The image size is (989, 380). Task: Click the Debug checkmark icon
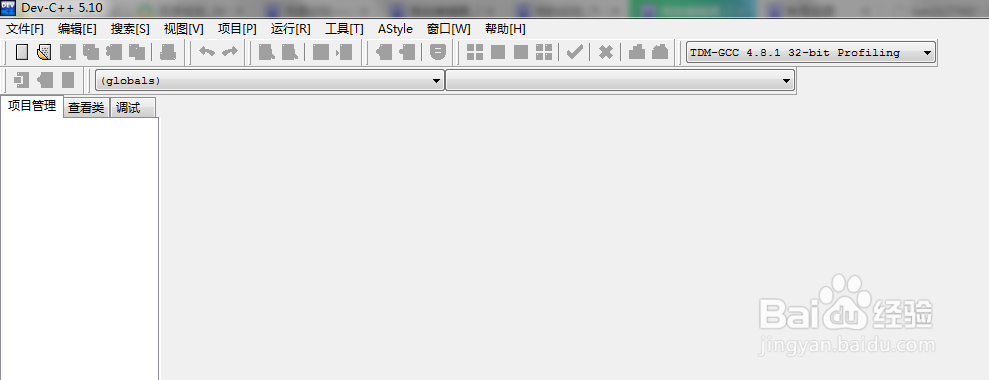(x=575, y=52)
